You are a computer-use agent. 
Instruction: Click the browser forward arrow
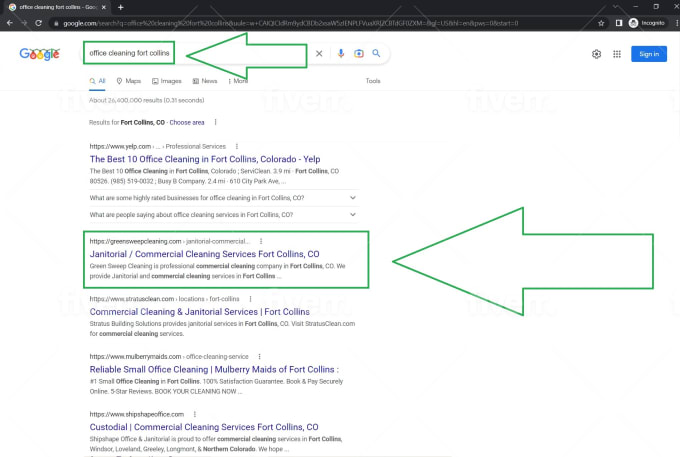point(24,23)
